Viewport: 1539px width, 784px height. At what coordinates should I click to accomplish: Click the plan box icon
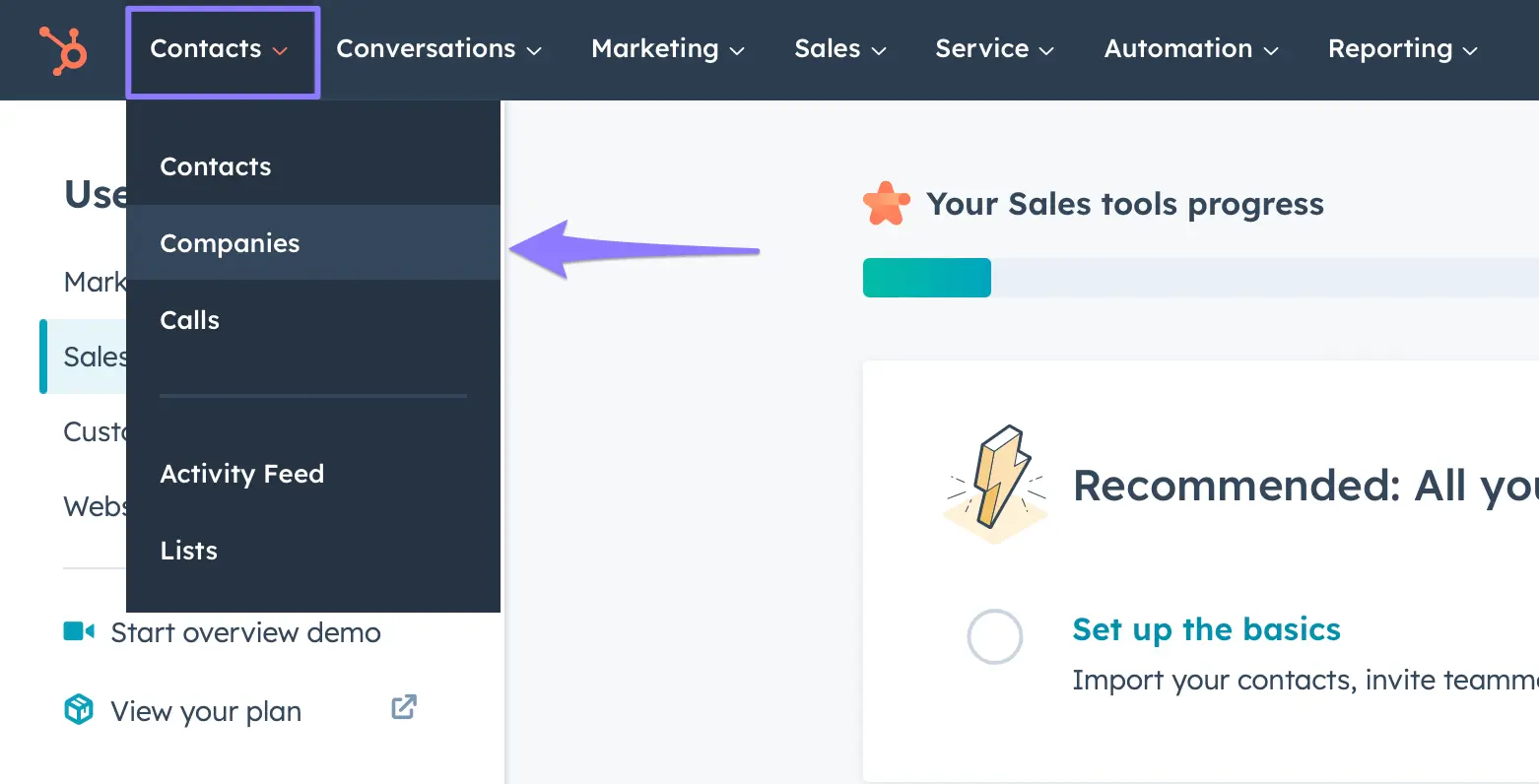pos(79,709)
